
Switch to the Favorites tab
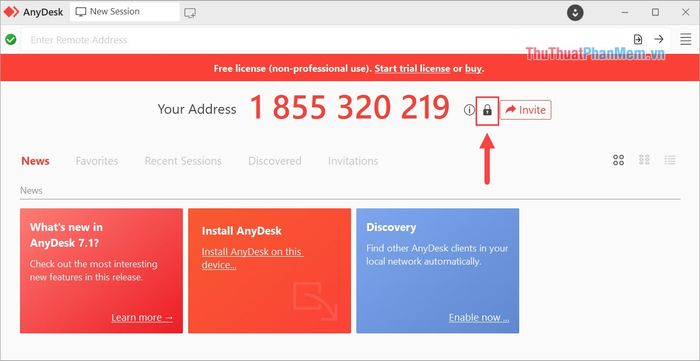pyautogui.click(x=97, y=161)
